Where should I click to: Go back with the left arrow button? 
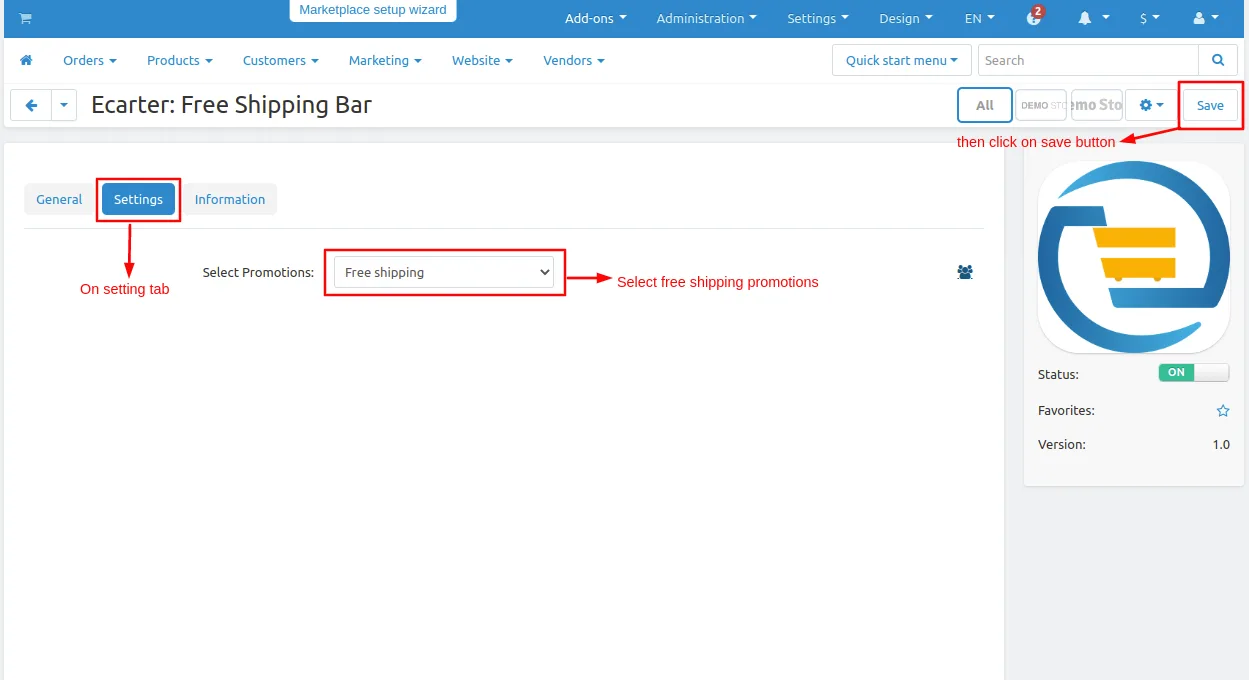[31, 105]
